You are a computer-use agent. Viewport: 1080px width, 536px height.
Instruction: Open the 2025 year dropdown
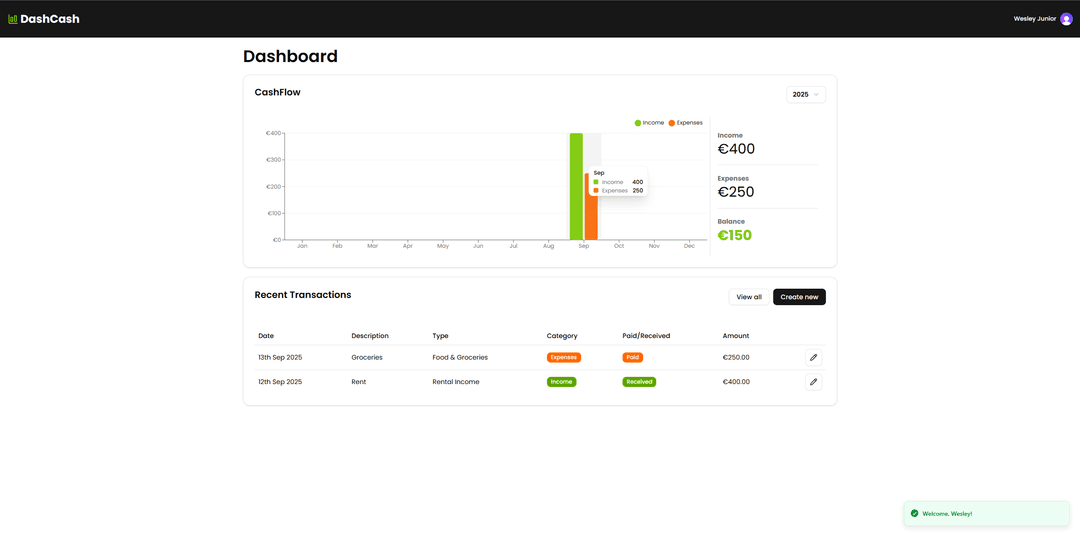tap(805, 94)
